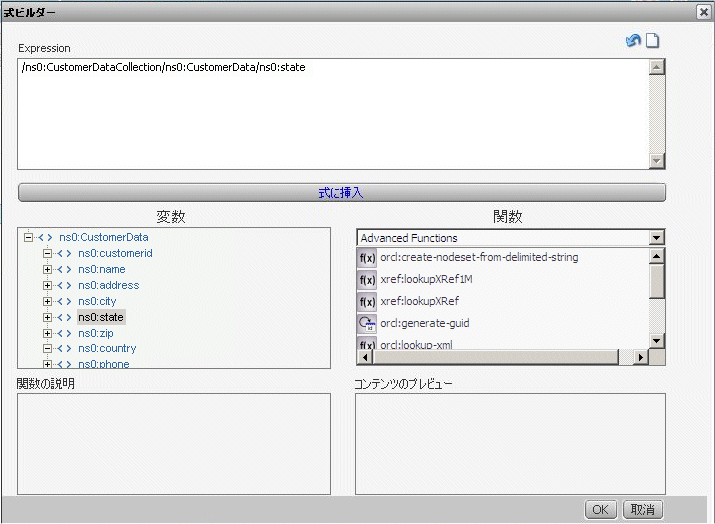Screen dimensions: 715x524
Task: Select ns0:country tree item
Action: pos(107,348)
